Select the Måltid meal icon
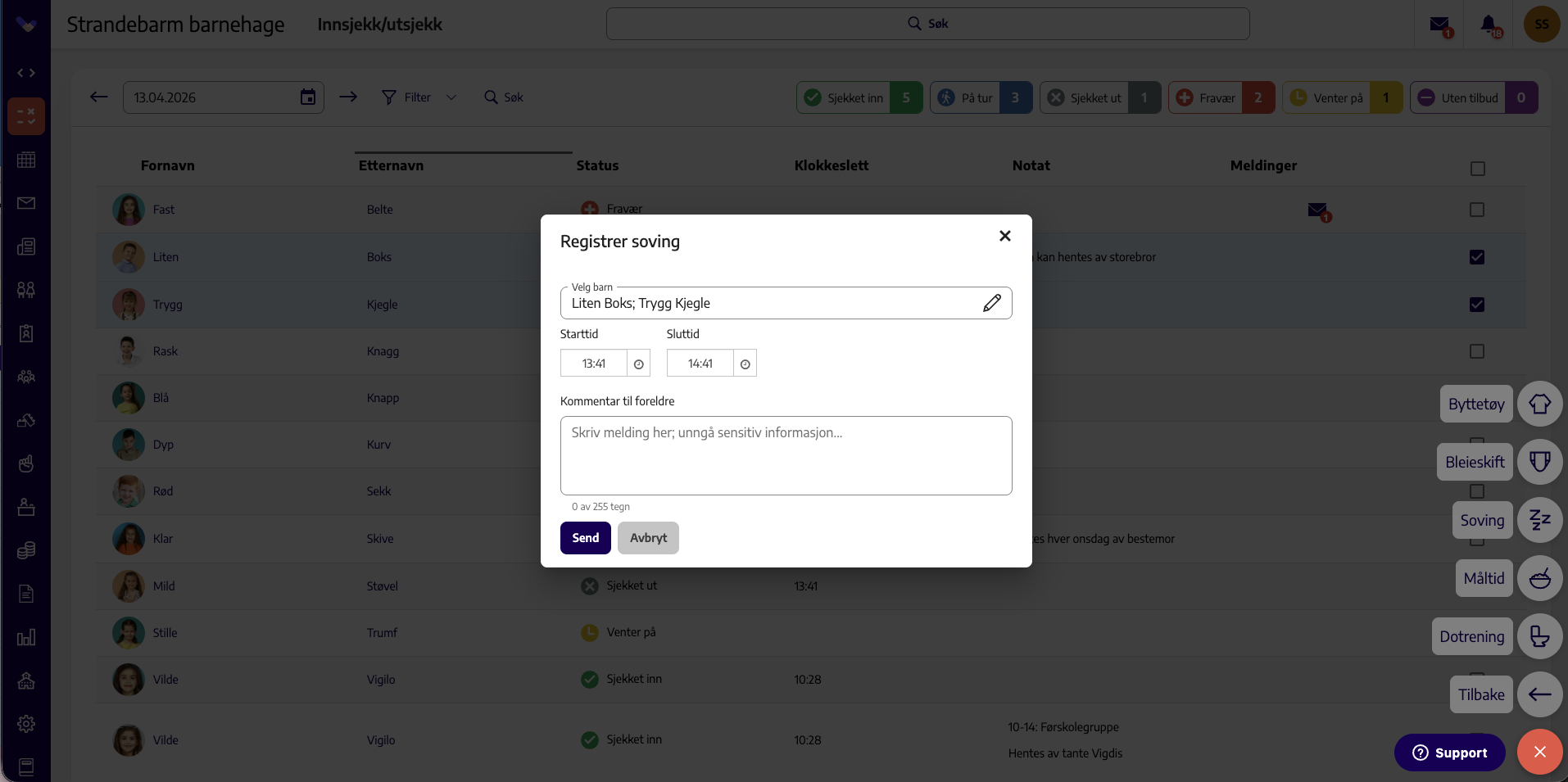This screenshot has width=1568, height=782. pos(1540,578)
